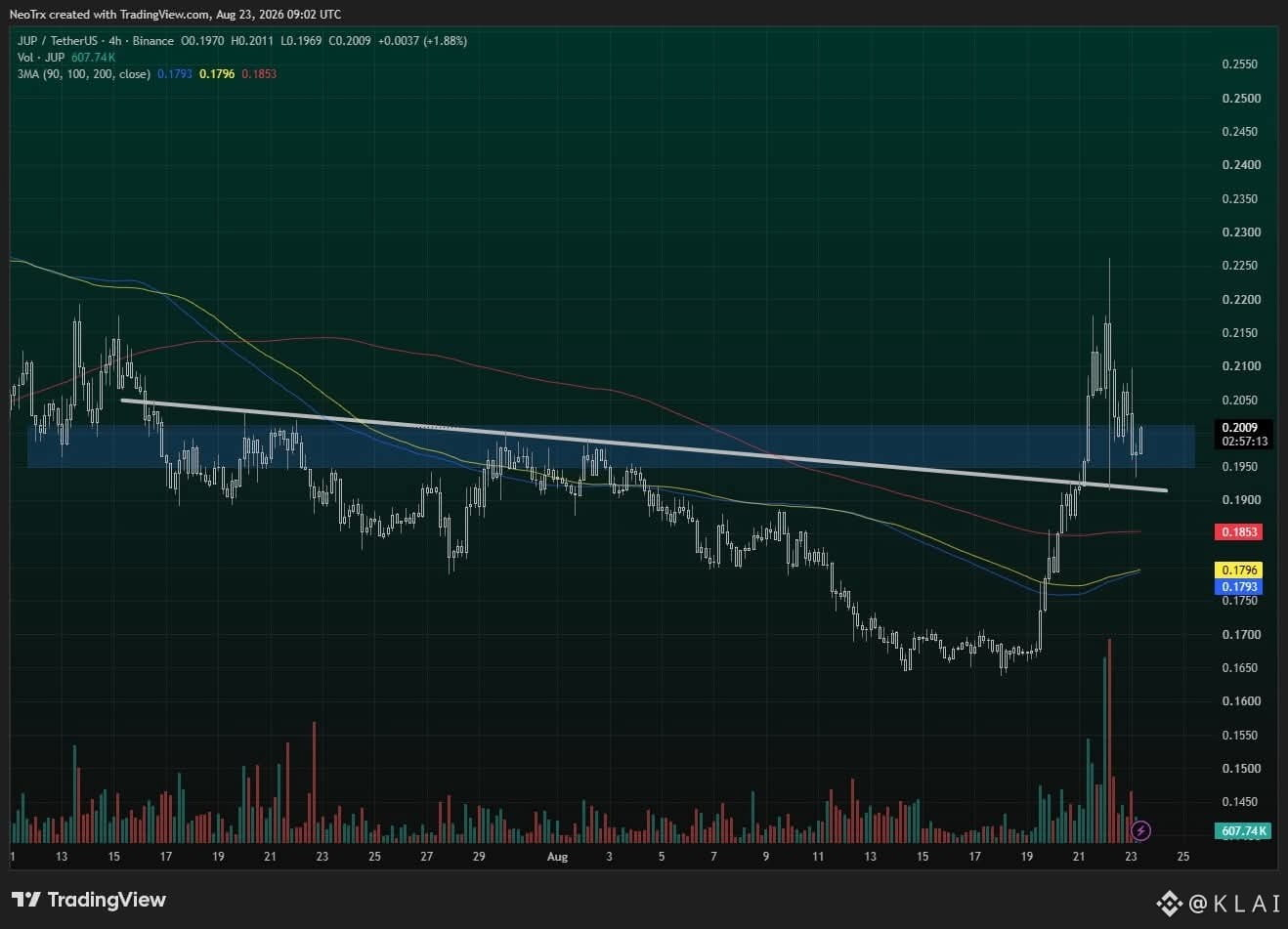Click the blue 0.1793 value in 3MA legend
Screen dimensions: 1288x929
click(x=175, y=74)
